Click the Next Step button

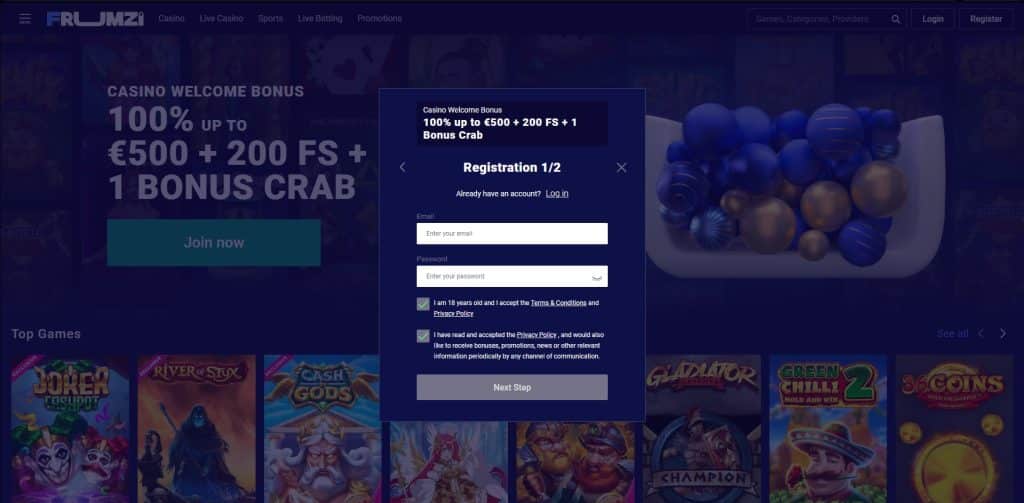click(512, 387)
